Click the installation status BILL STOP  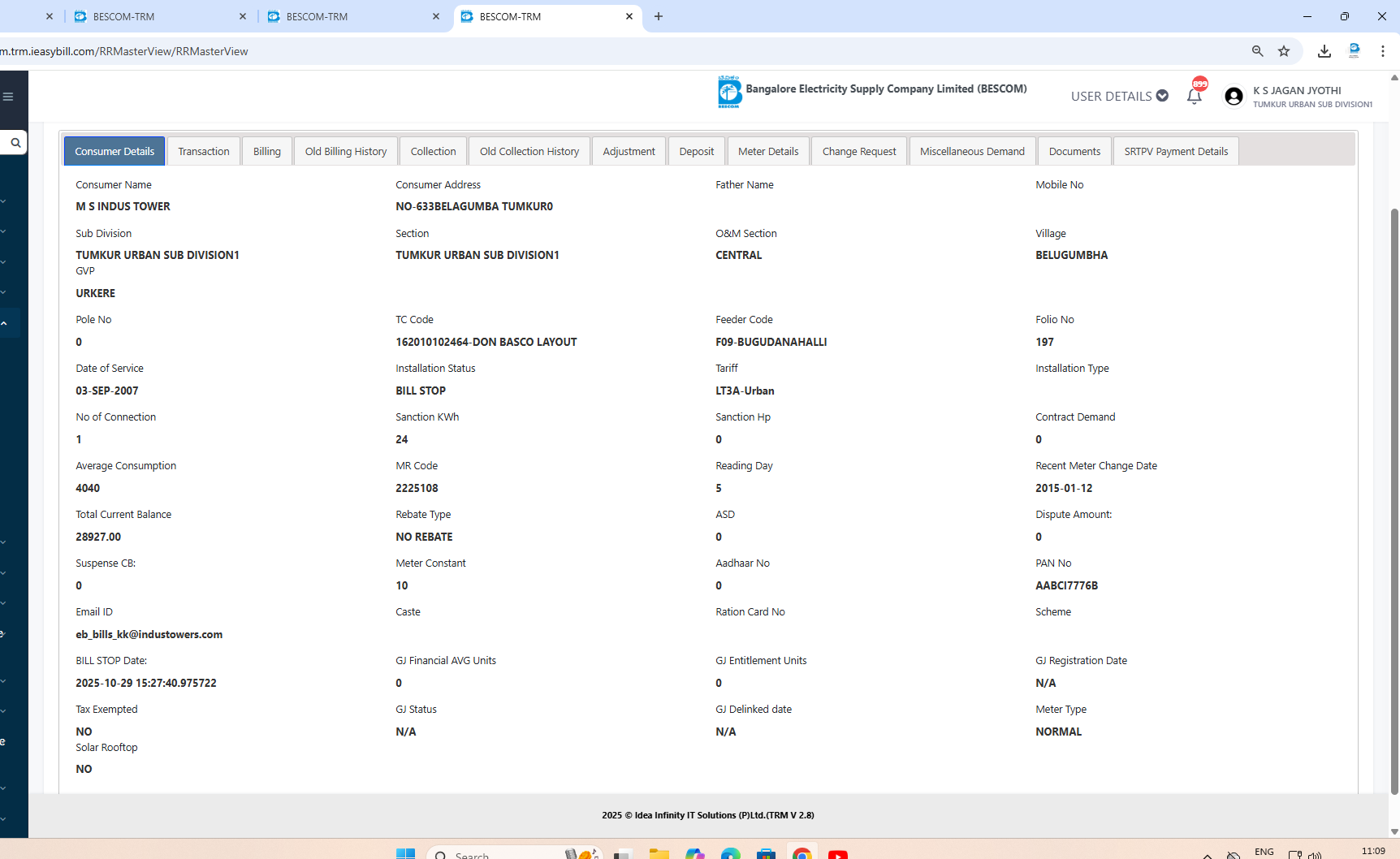pos(421,391)
